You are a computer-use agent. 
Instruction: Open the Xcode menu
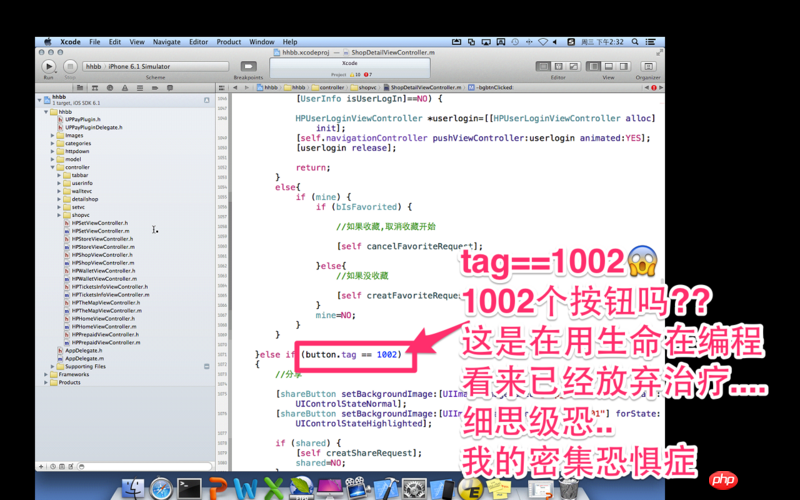click(70, 42)
